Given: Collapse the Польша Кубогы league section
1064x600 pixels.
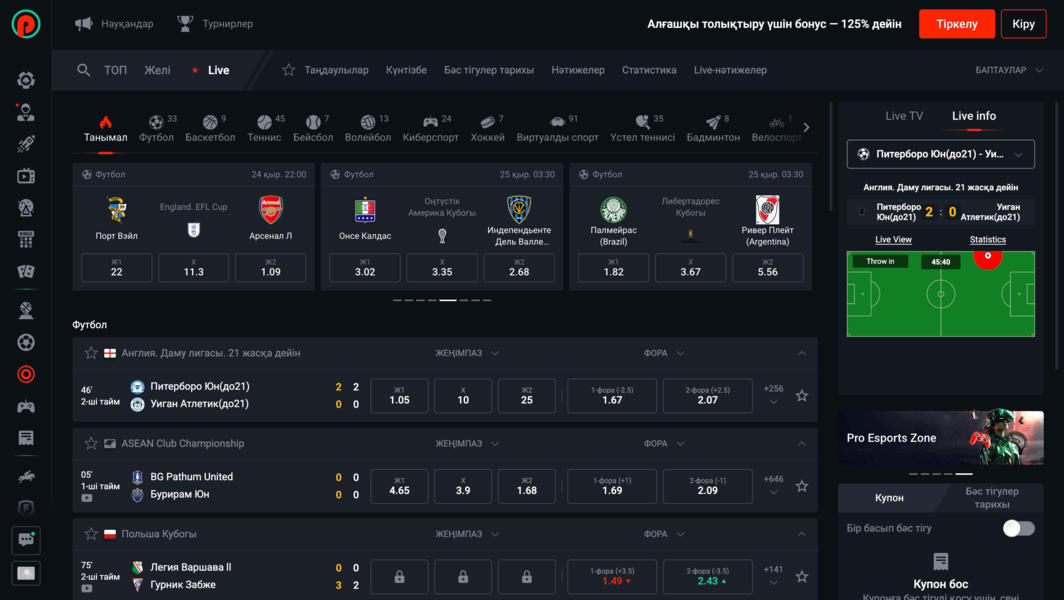Looking at the screenshot, I should [801, 534].
